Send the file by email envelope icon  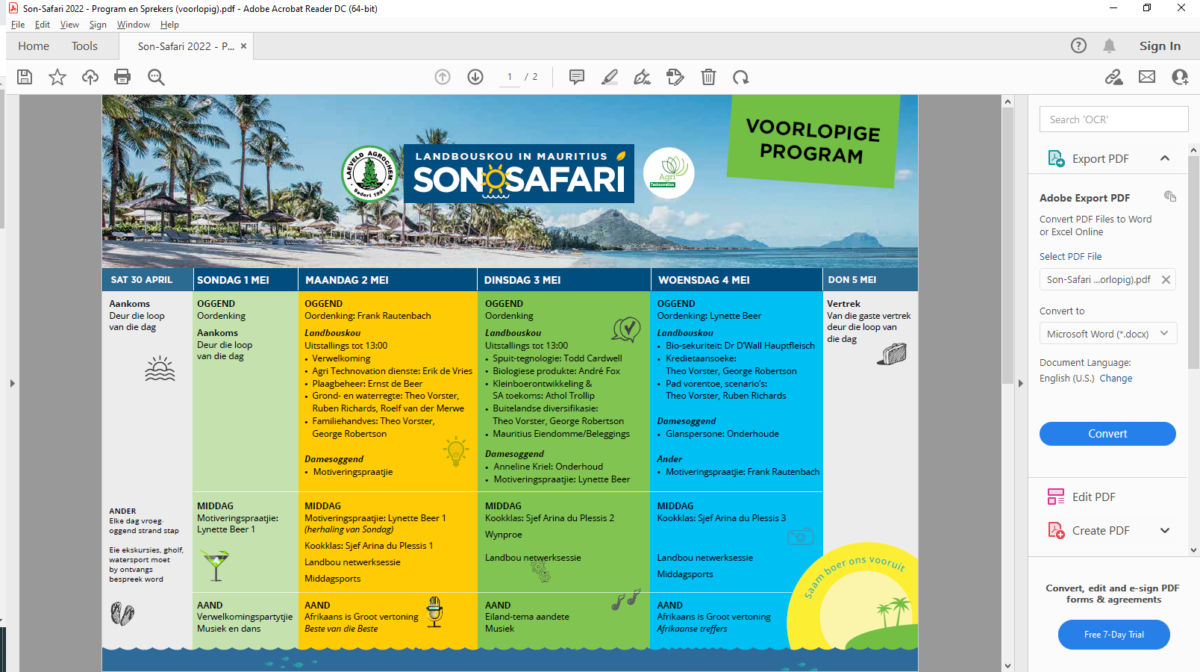tap(1146, 77)
